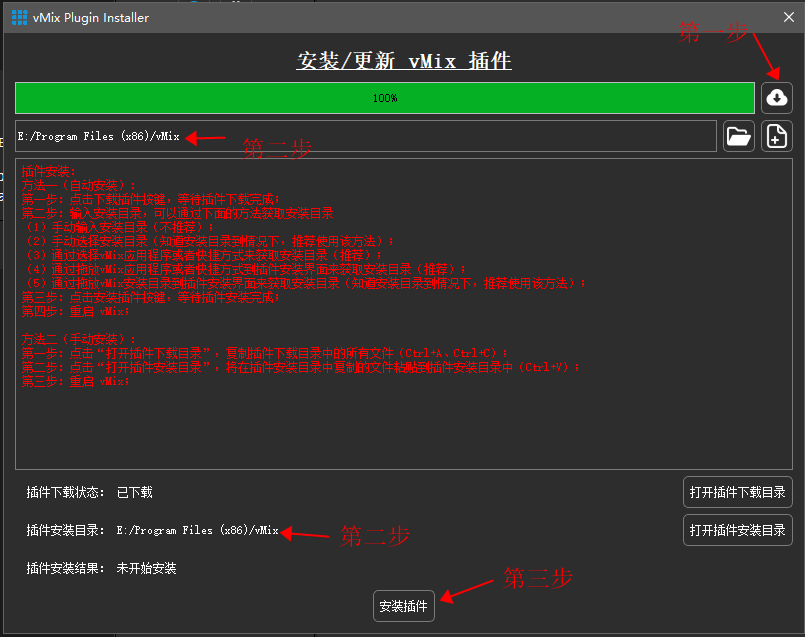Viewport: 805px width, 637px height.
Task: Click 打开插件下载目录 button
Action: 738,492
